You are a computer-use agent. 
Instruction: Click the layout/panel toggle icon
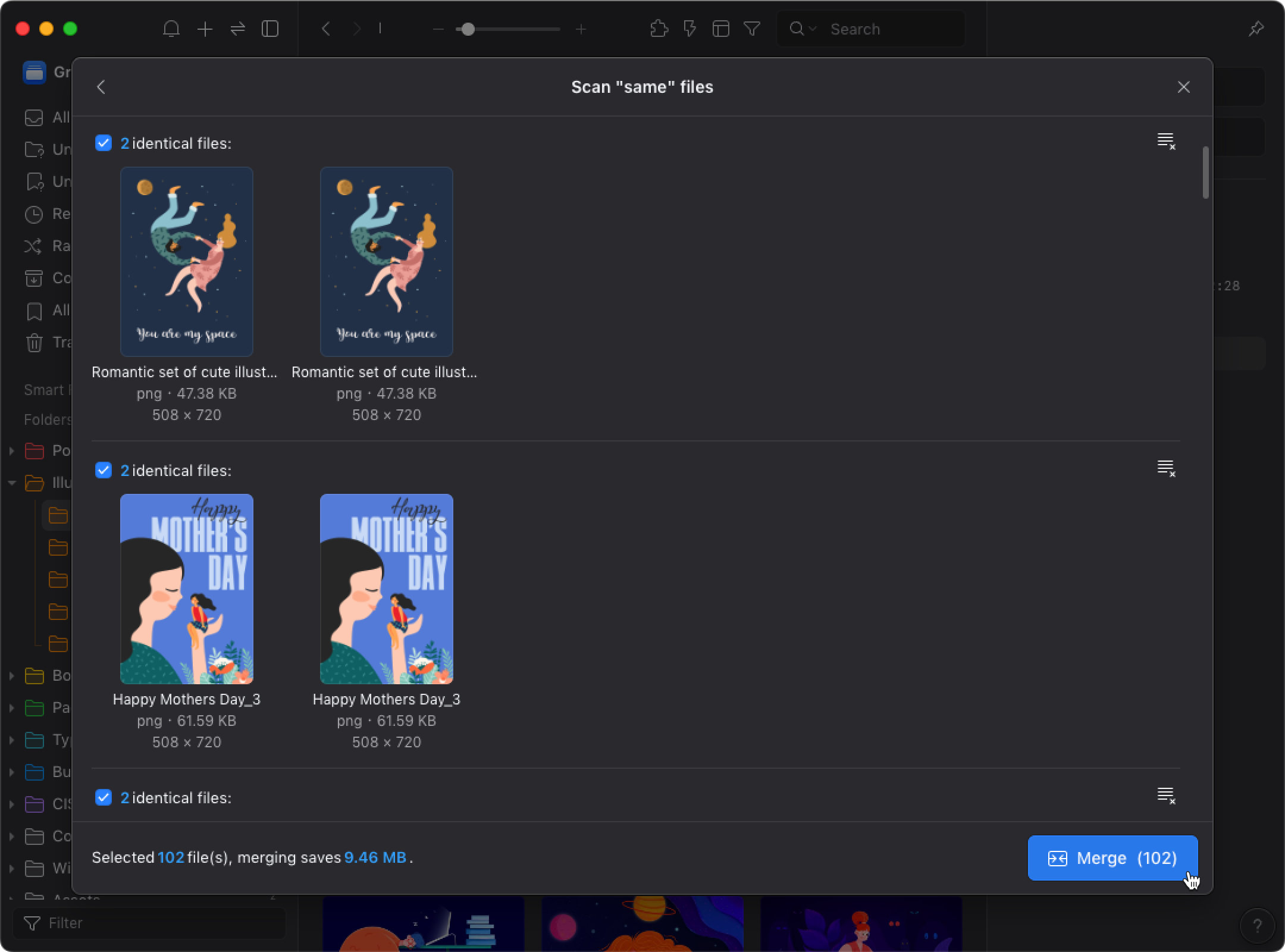coord(270,29)
